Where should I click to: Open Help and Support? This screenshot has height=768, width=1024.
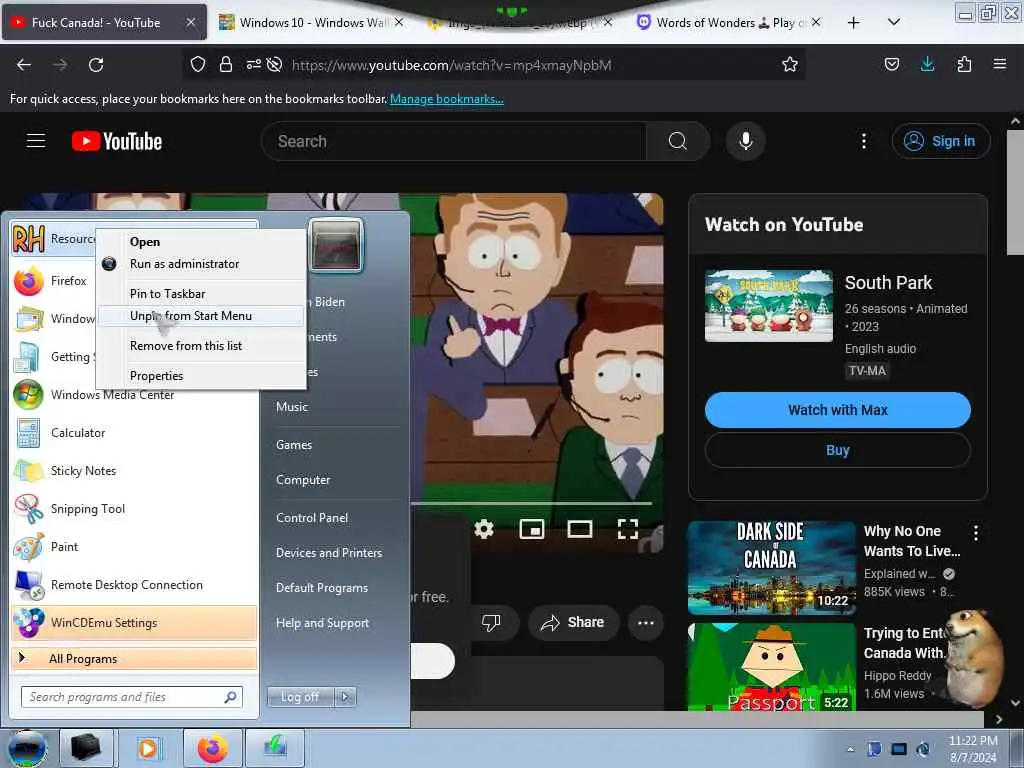(323, 623)
